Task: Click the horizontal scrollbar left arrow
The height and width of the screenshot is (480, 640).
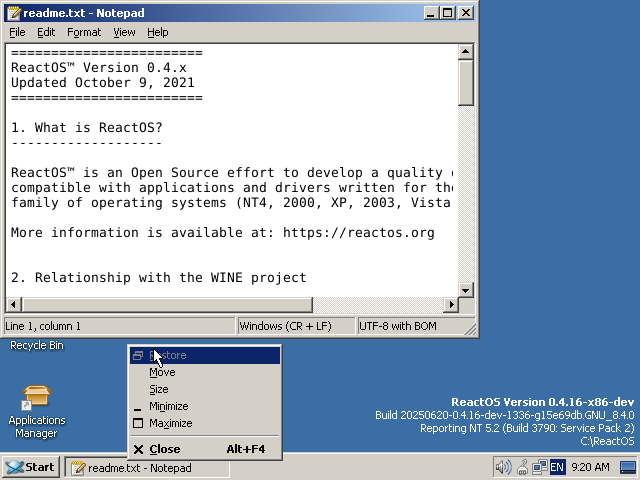Action: click(x=13, y=304)
